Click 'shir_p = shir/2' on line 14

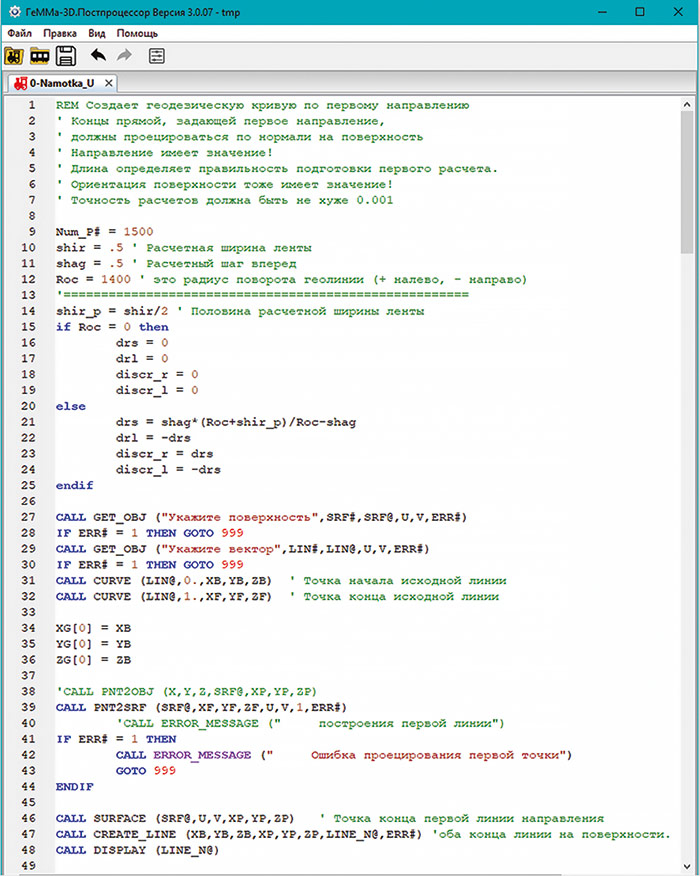point(112,311)
